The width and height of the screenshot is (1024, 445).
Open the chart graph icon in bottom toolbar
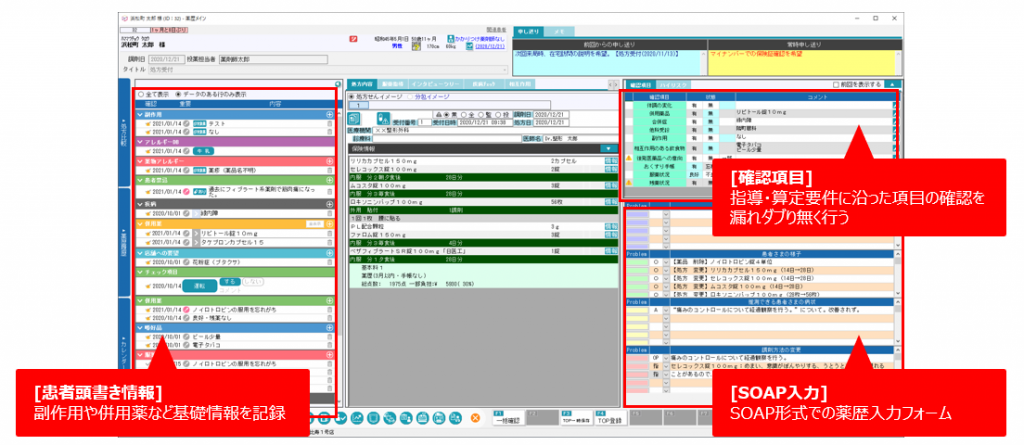357,417
